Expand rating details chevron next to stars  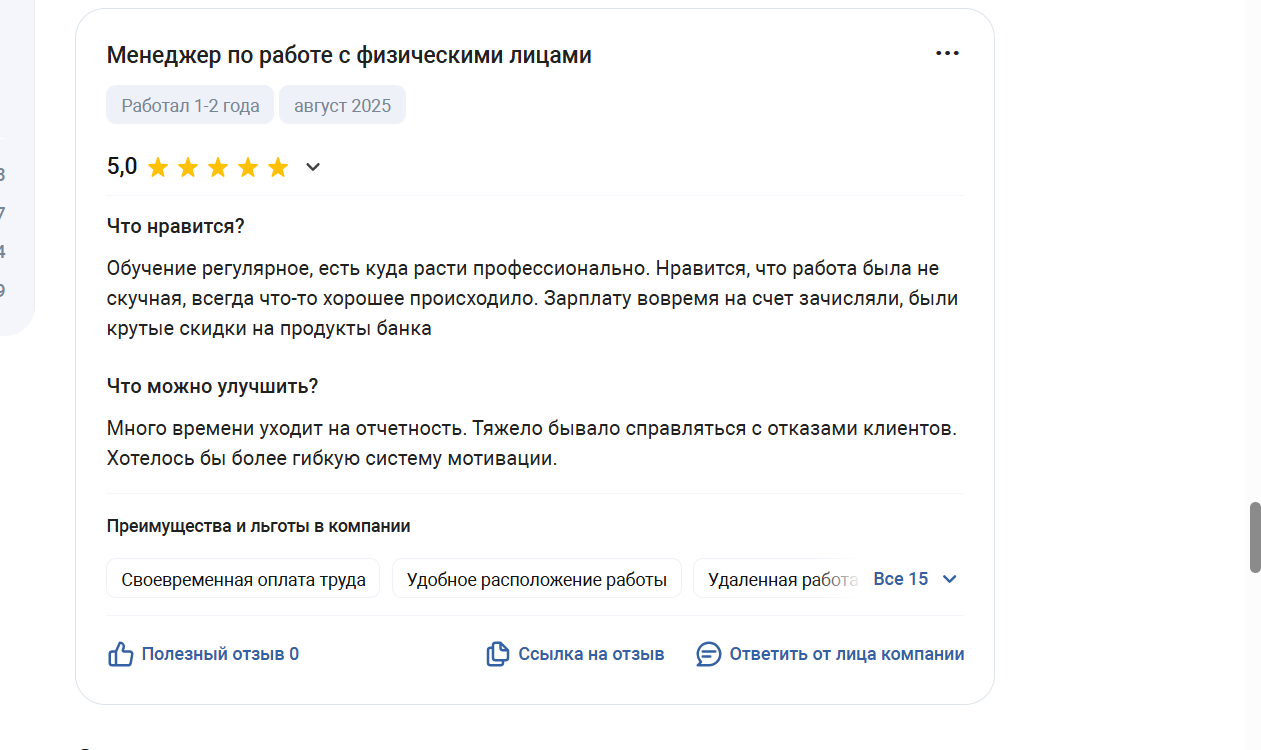pos(313,167)
